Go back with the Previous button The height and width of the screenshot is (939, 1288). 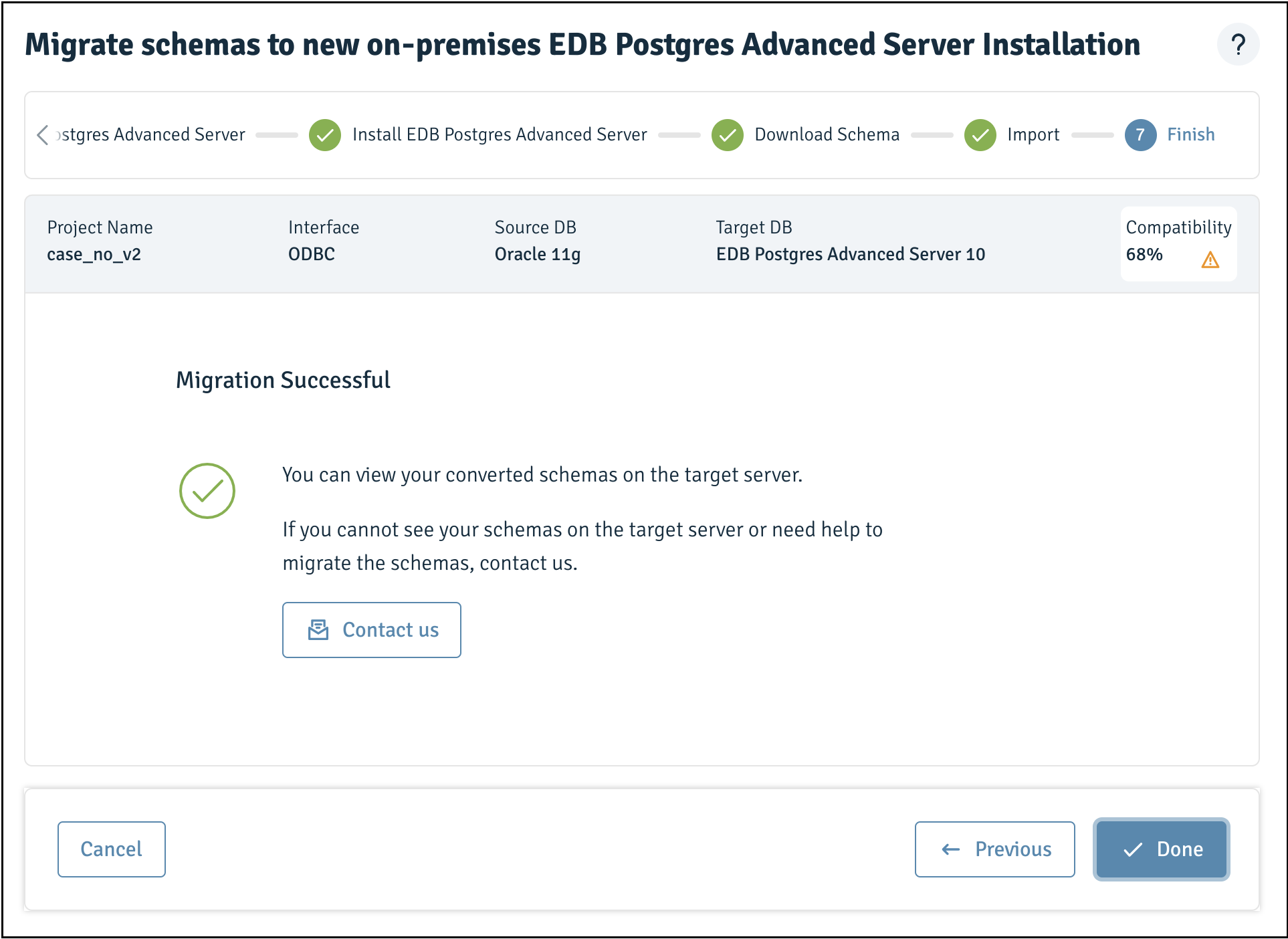[x=995, y=849]
